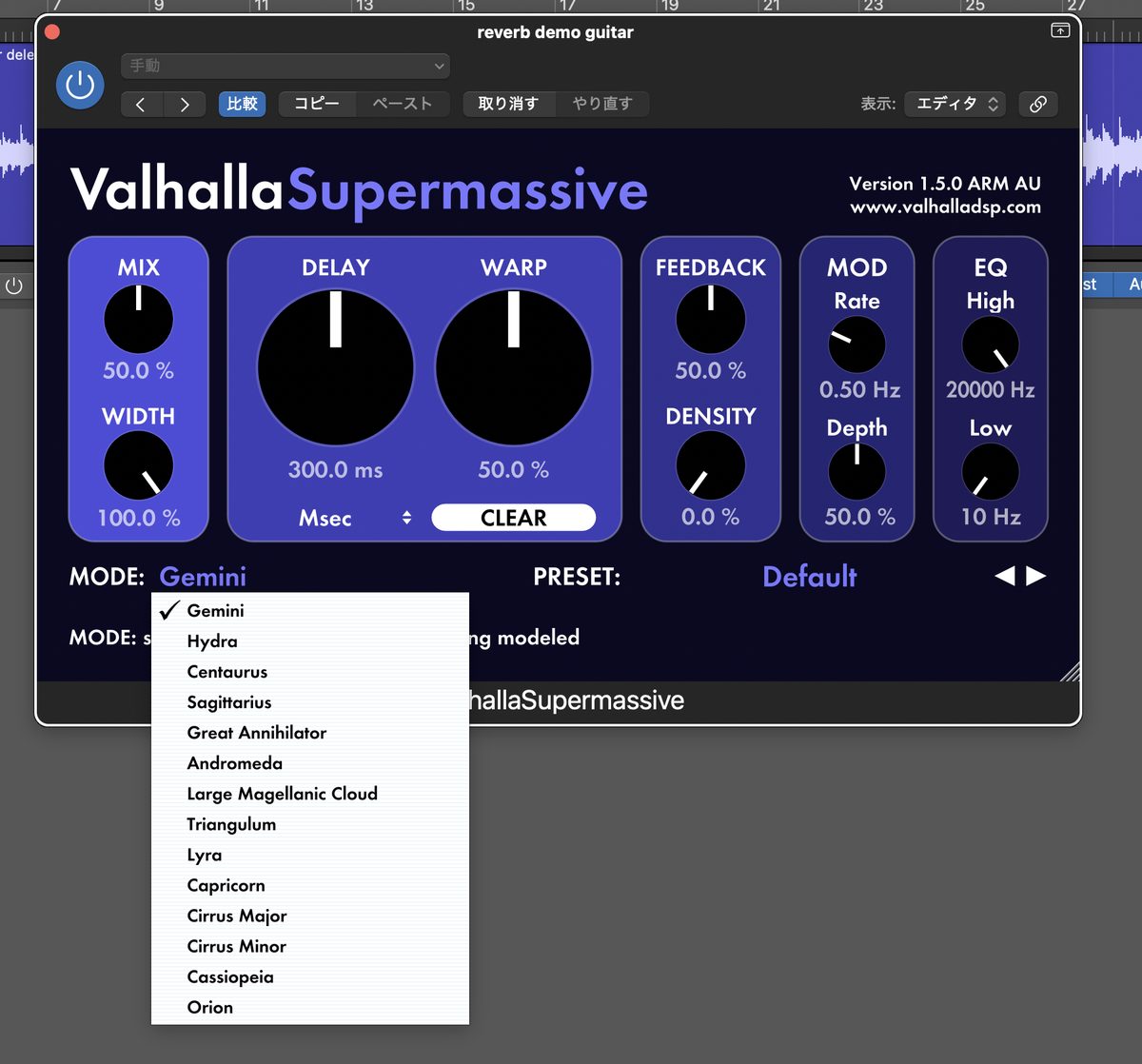Click the MIX knob

[x=138, y=319]
